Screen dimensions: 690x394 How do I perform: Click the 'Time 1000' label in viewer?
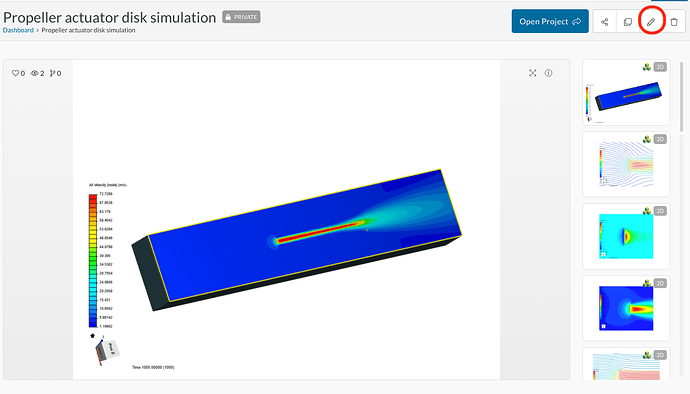point(153,367)
